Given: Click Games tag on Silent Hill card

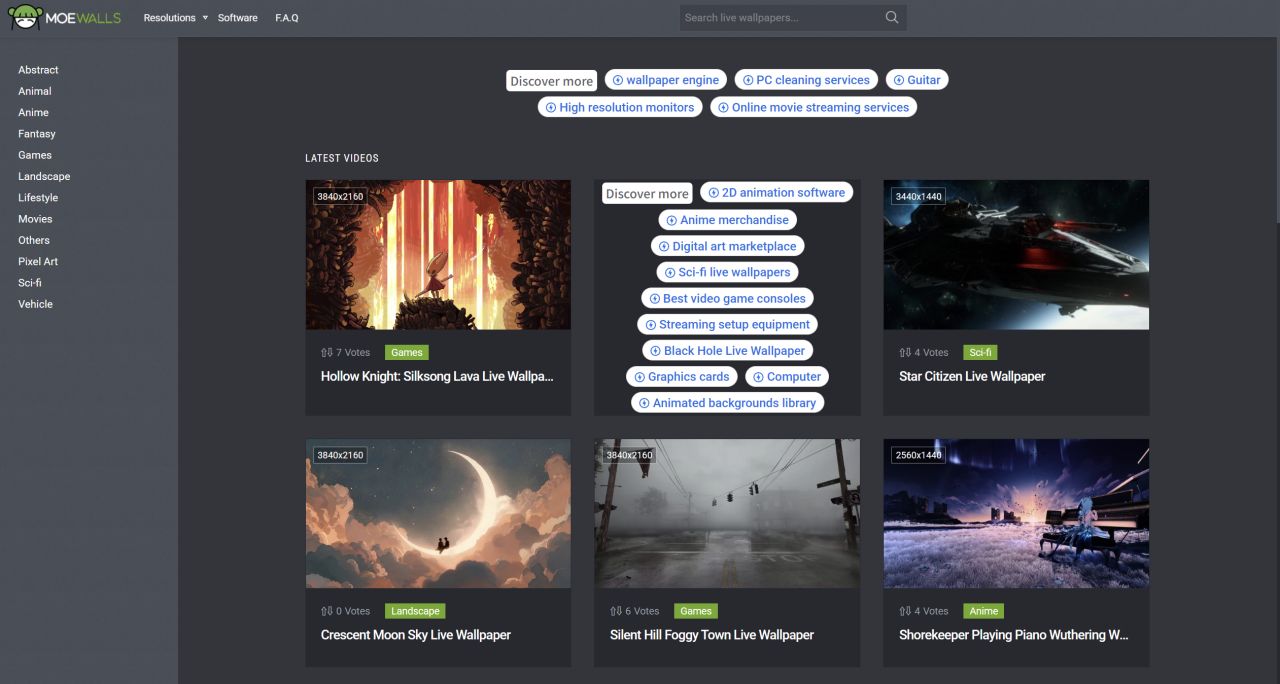Looking at the screenshot, I should (696, 611).
